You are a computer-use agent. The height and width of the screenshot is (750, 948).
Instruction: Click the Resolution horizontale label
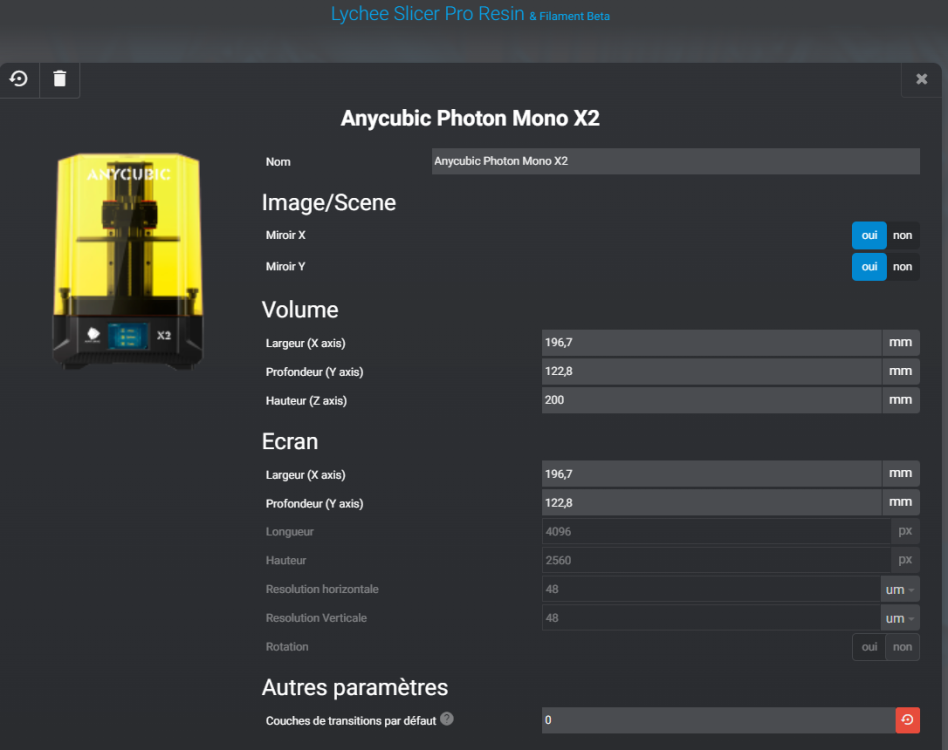coord(322,589)
